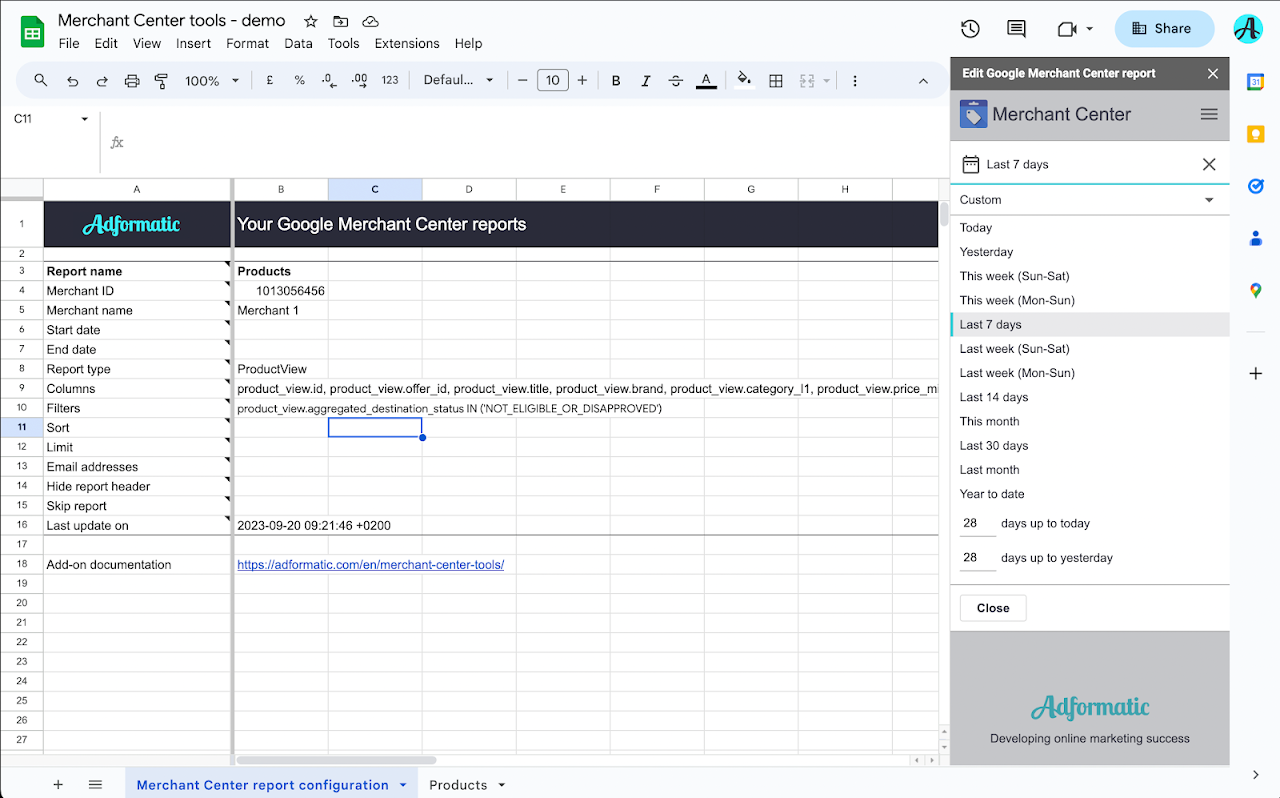
Task: Print the spreadsheet
Action: [x=132, y=81]
